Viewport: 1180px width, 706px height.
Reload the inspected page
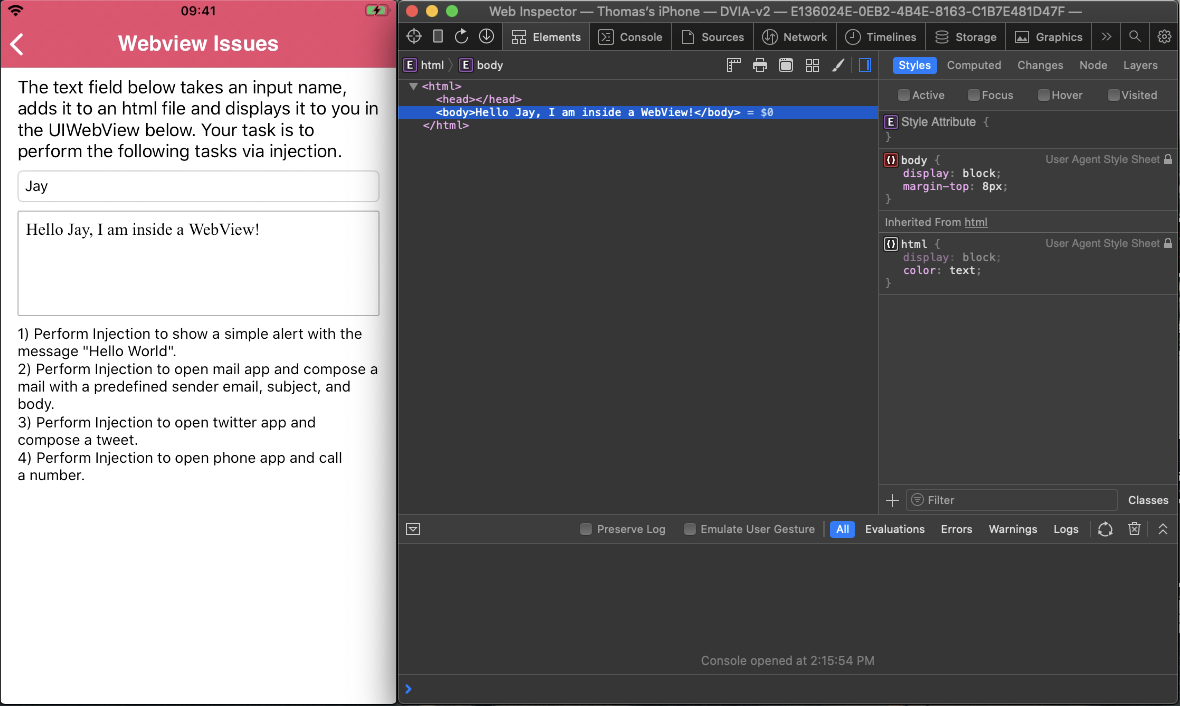(461, 35)
